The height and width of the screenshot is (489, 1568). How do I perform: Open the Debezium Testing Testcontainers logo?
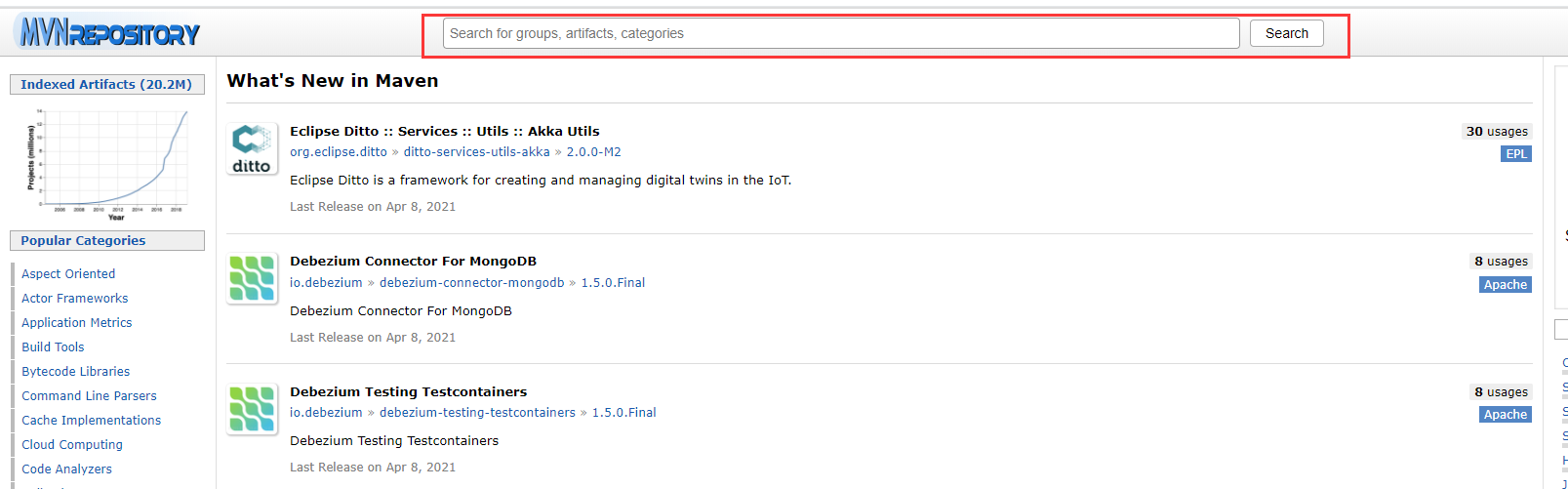click(252, 409)
